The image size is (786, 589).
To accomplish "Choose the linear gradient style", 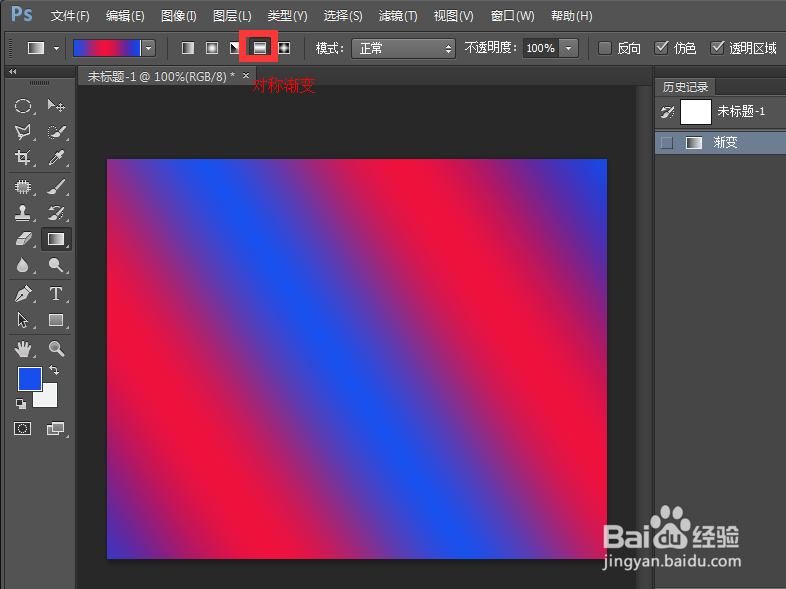I will pos(188,48).
